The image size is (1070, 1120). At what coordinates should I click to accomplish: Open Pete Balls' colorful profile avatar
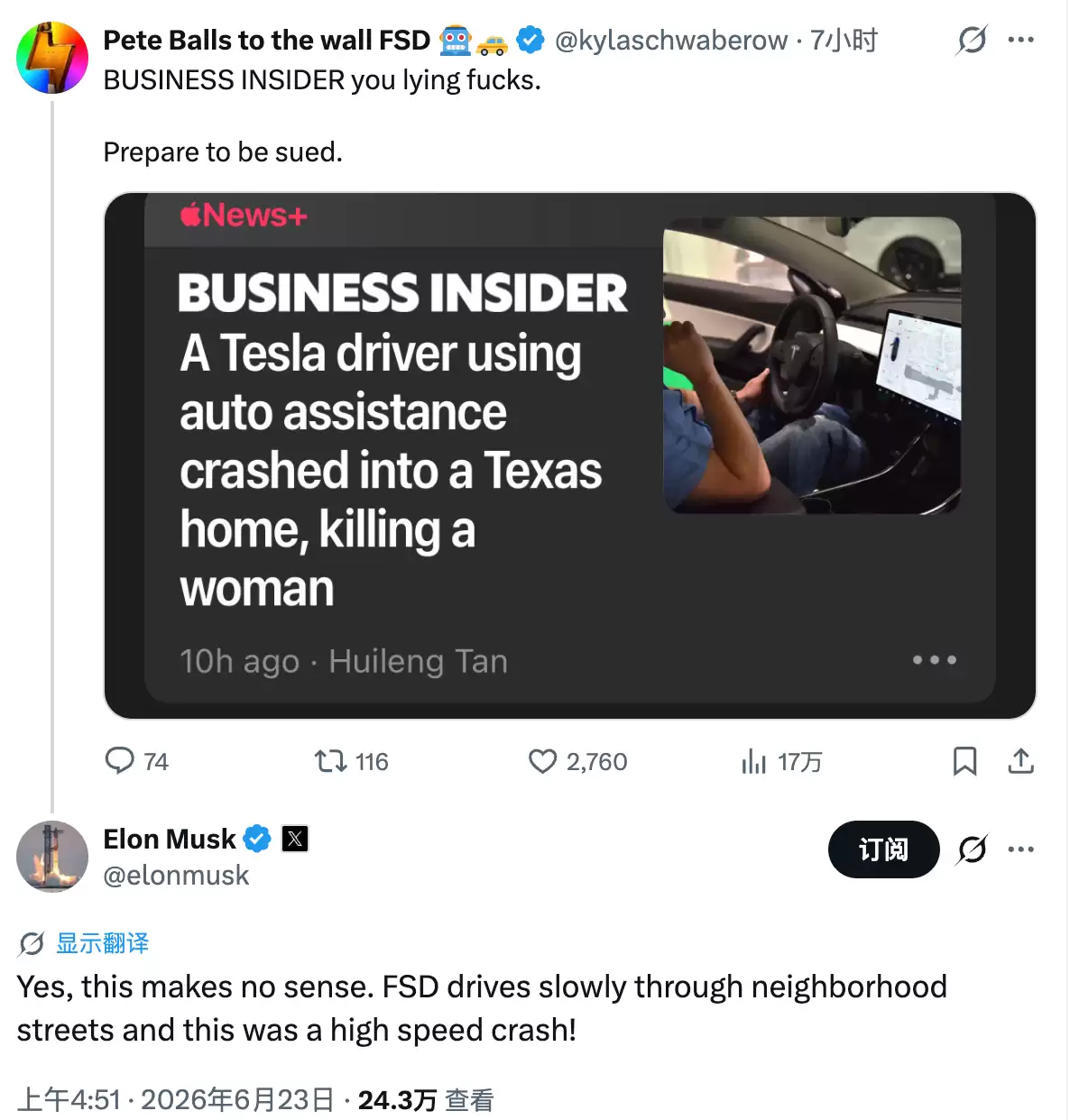(52, 58)
